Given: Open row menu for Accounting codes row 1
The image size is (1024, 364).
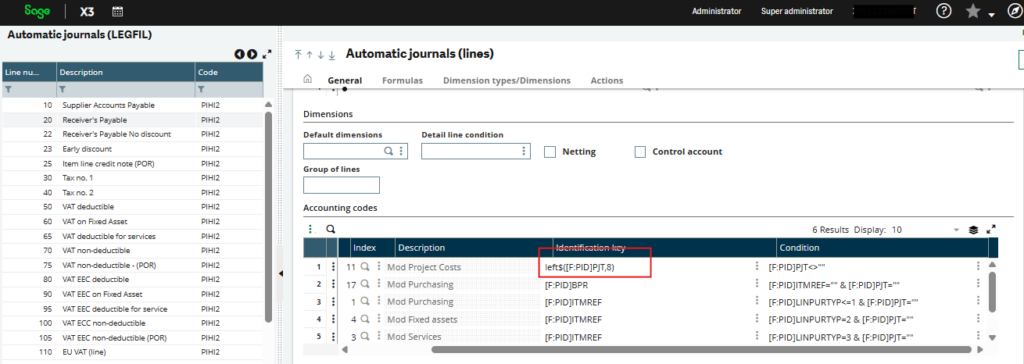Looking at the screenshot, I should (333, 267).
